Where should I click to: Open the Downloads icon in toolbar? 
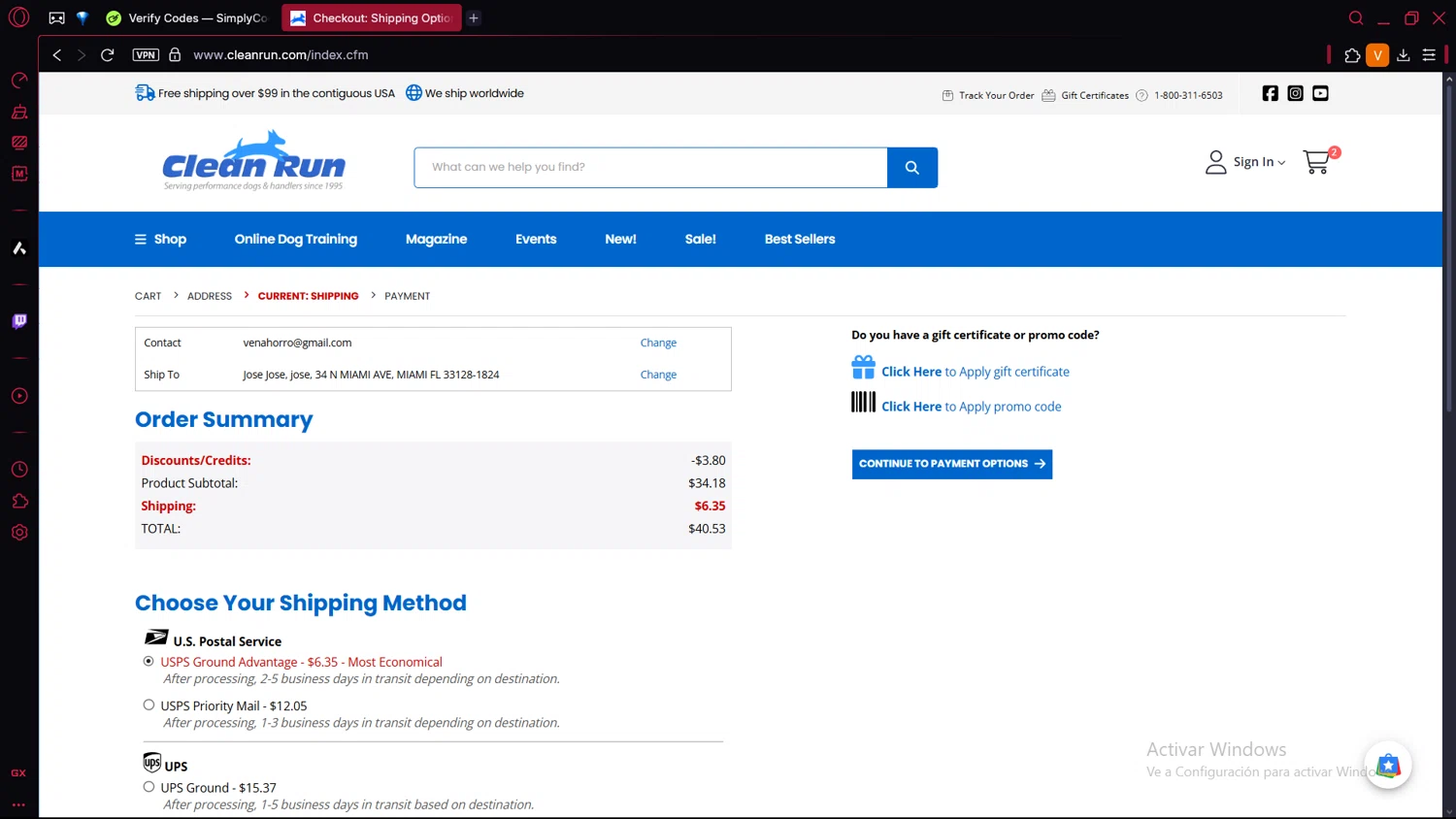pos(1404,55)
